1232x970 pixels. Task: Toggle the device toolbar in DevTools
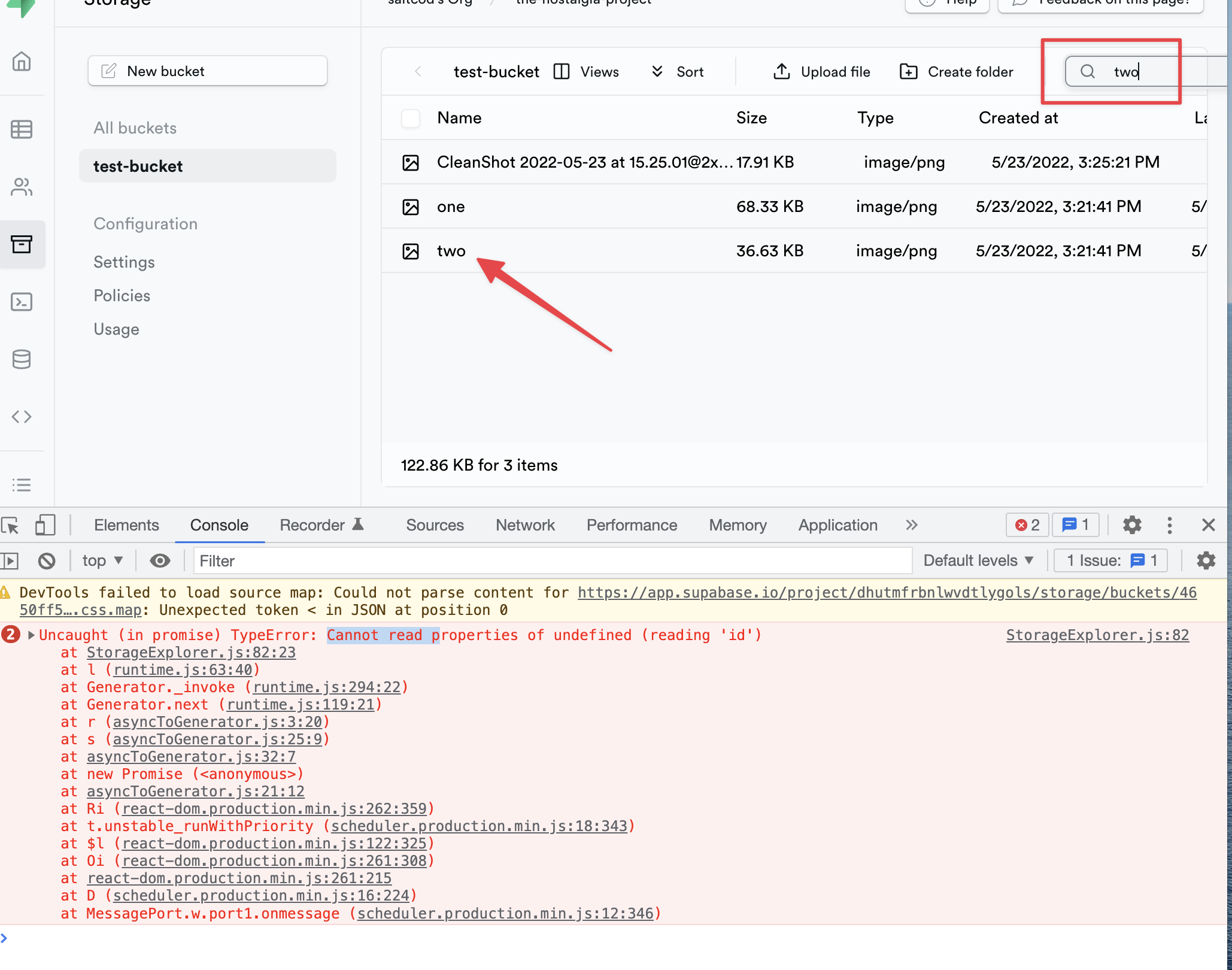click(45, 525)
